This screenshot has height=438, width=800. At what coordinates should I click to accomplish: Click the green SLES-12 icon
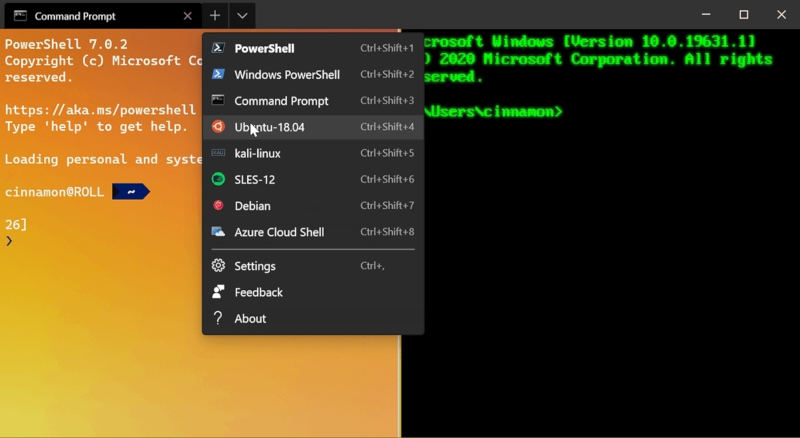[x=218, y=179]
